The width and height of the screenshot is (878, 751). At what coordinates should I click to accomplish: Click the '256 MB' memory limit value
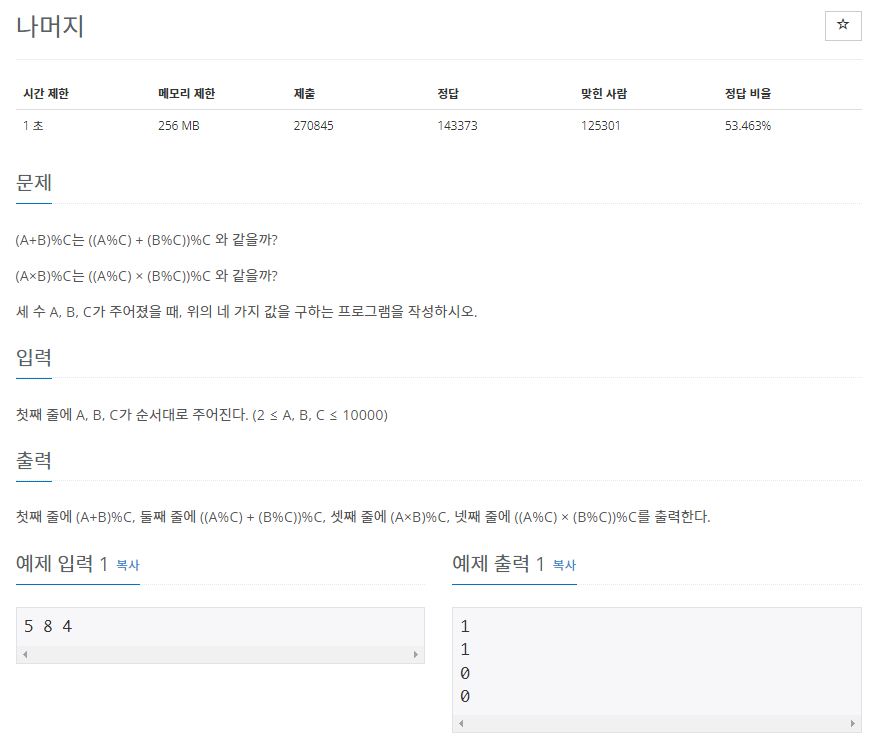point(179,125)
